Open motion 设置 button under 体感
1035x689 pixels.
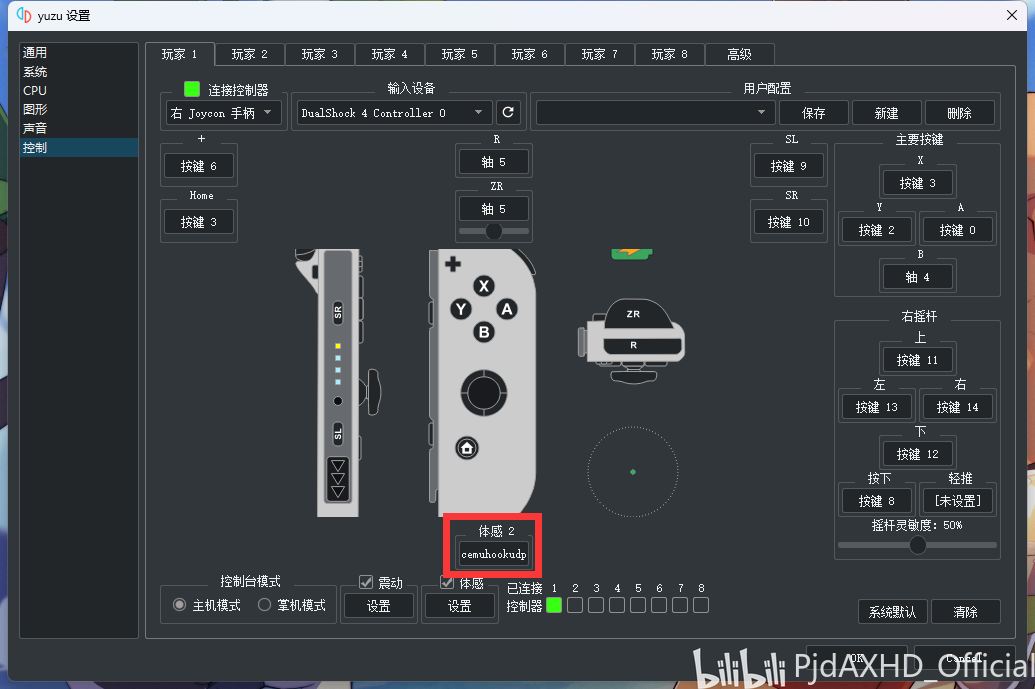click(x=459, y=606)
